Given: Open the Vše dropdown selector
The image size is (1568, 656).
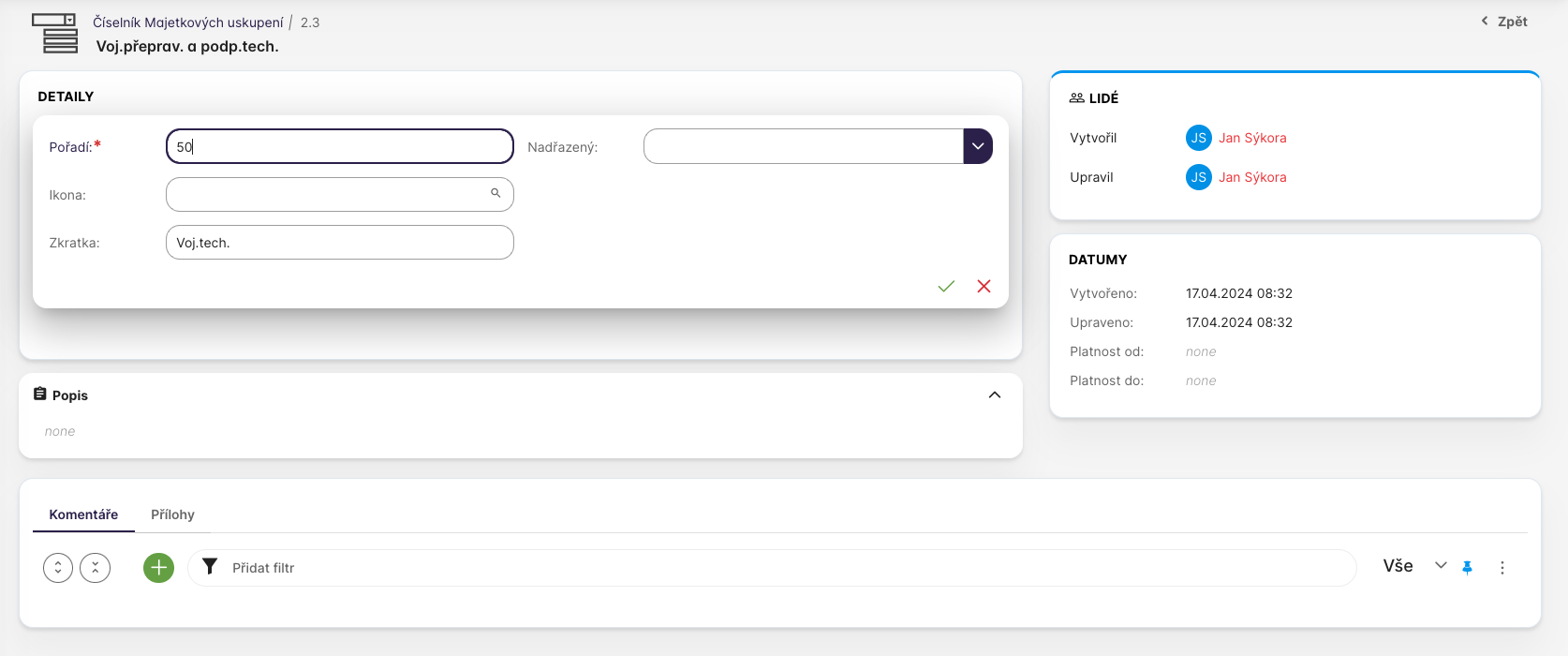Looking at the screenshot, I should coord(1414,566).
